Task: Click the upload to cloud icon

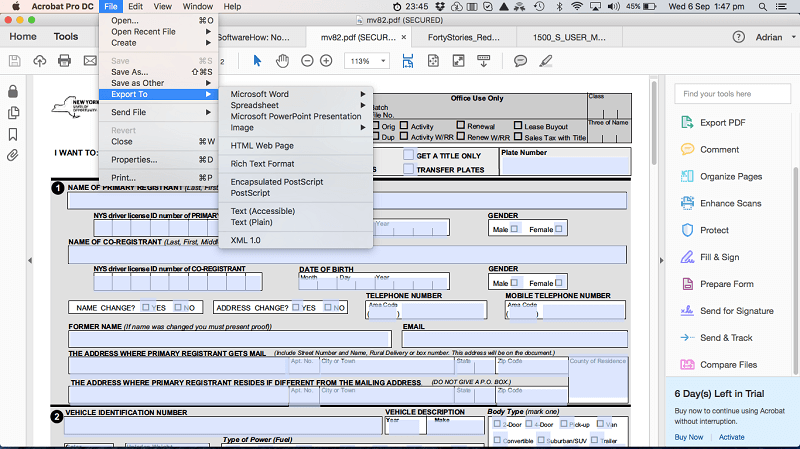Action: pos(39,61)
